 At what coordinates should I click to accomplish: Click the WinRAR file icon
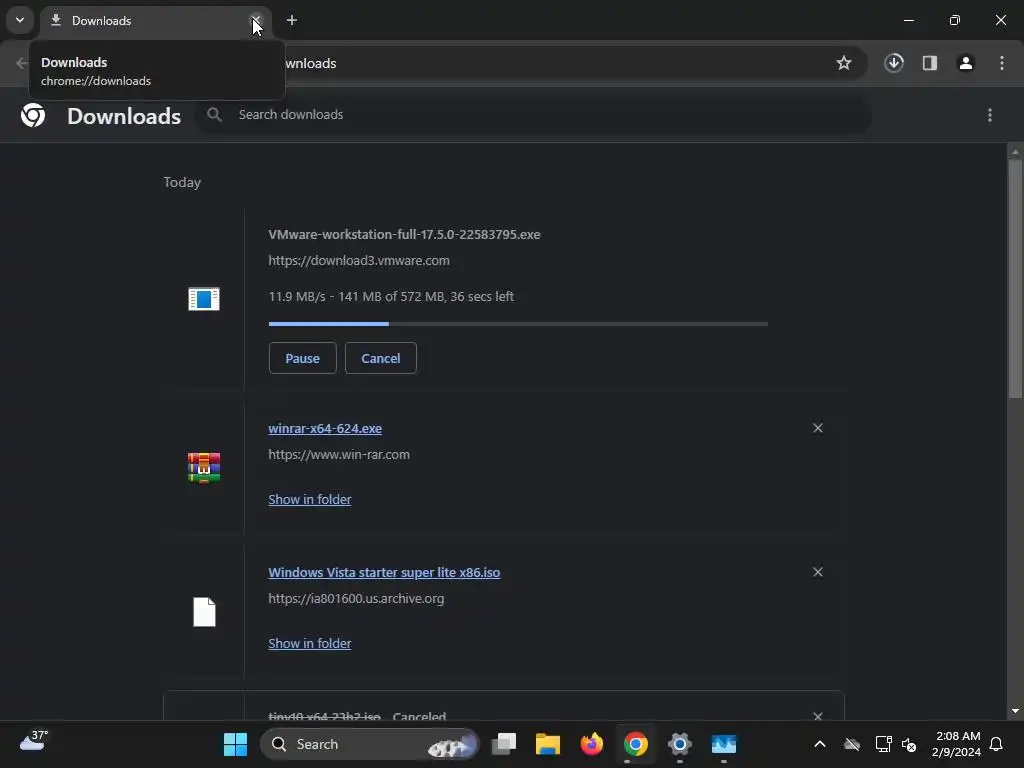pyautogui.click(x=204, y=468)
